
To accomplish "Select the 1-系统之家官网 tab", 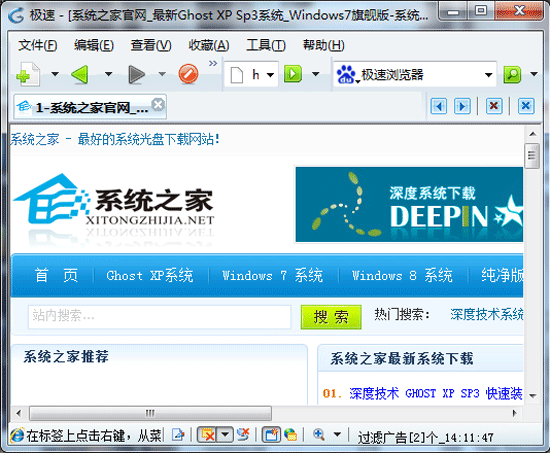I will [x=90, y=107].
